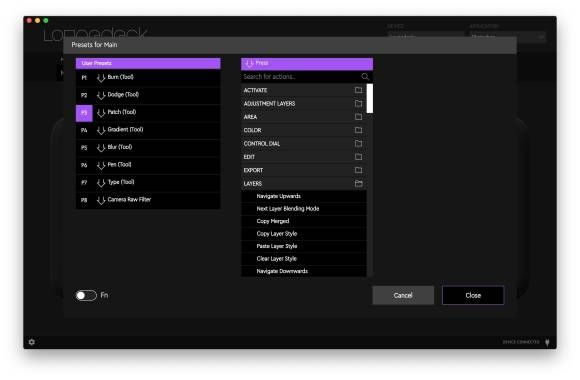Toggle the Fn switch
This screenshot has width=580, height=380.
(x=86, y=295)
